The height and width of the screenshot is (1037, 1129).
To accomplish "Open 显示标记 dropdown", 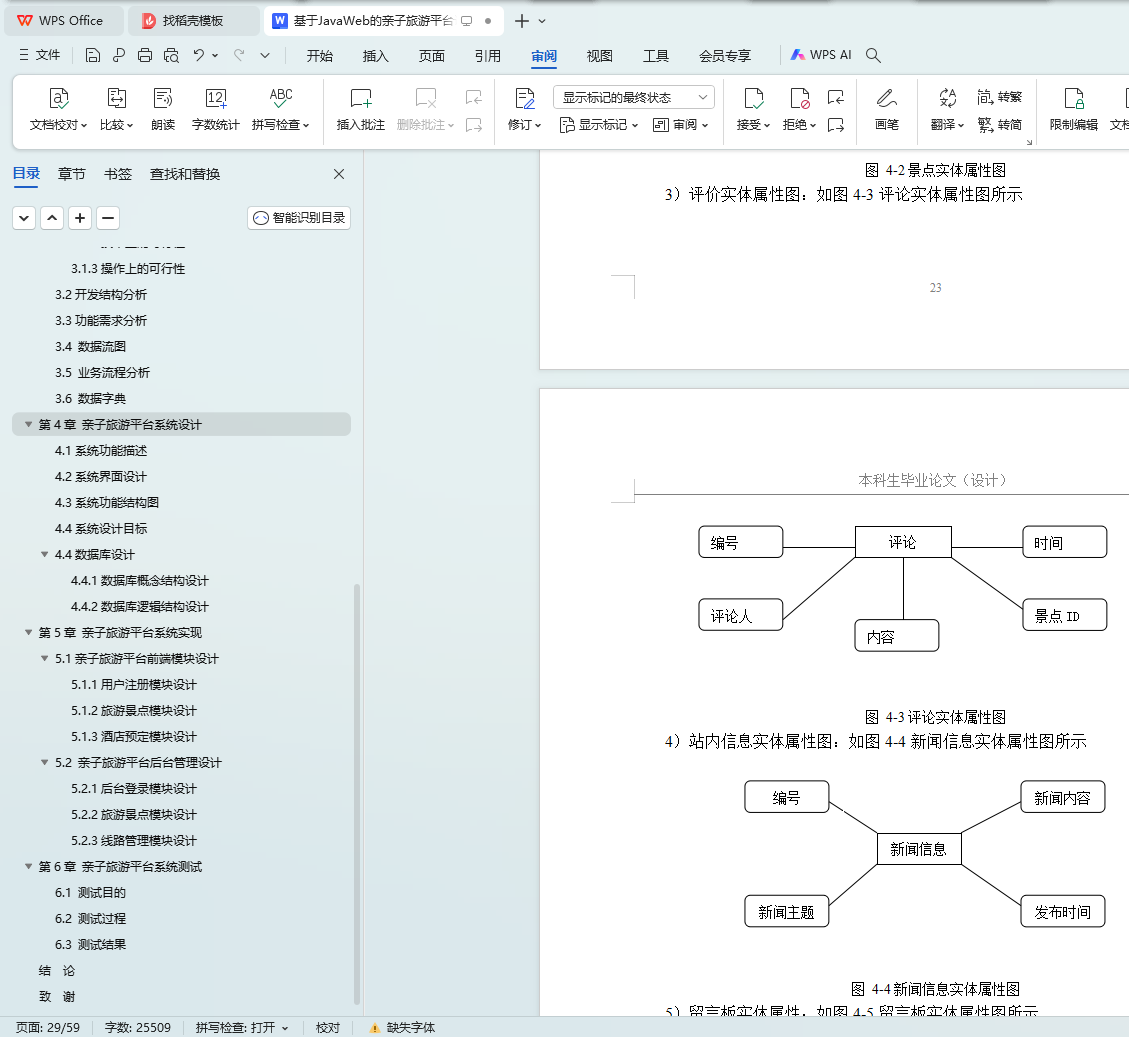I will (599, 125).
